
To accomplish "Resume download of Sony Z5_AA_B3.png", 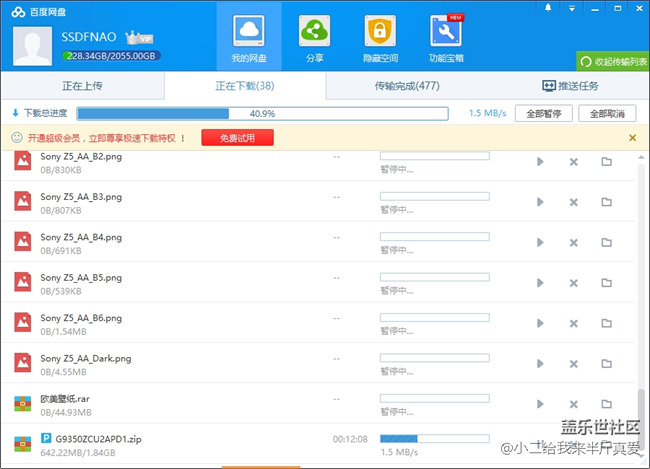I will point(540,202).
